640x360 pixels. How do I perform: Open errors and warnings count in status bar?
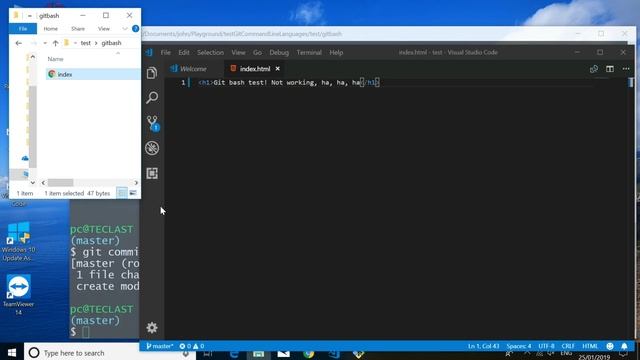point(191,346)
